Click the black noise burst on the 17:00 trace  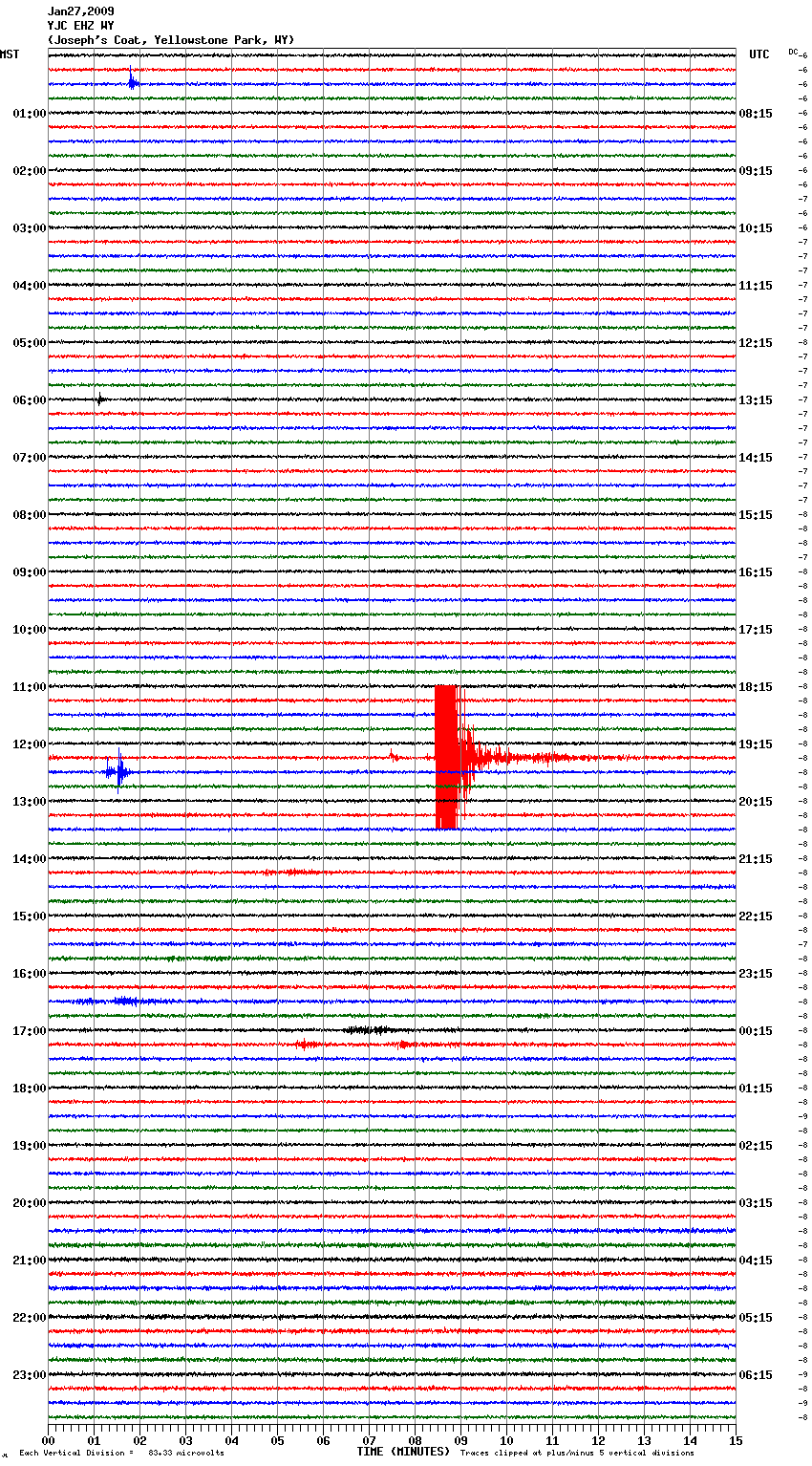368,1030
